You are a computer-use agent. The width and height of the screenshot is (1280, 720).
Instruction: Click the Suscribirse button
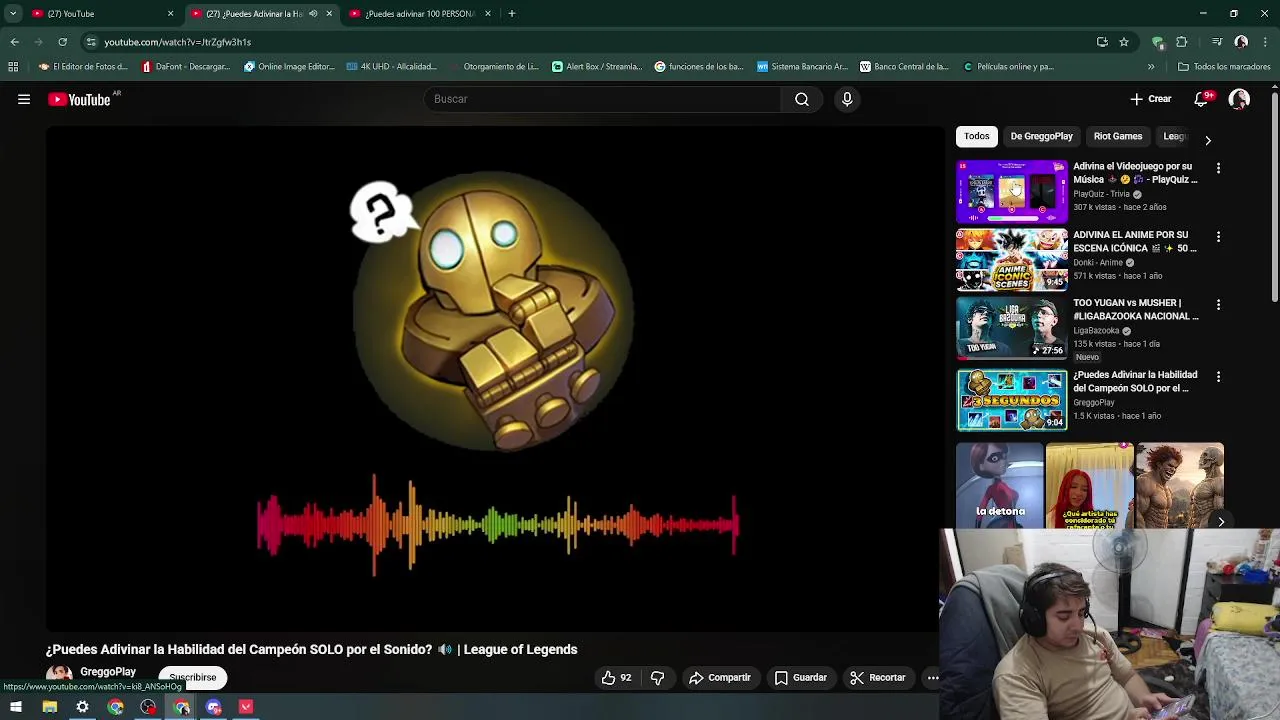[x=193, y=678]
